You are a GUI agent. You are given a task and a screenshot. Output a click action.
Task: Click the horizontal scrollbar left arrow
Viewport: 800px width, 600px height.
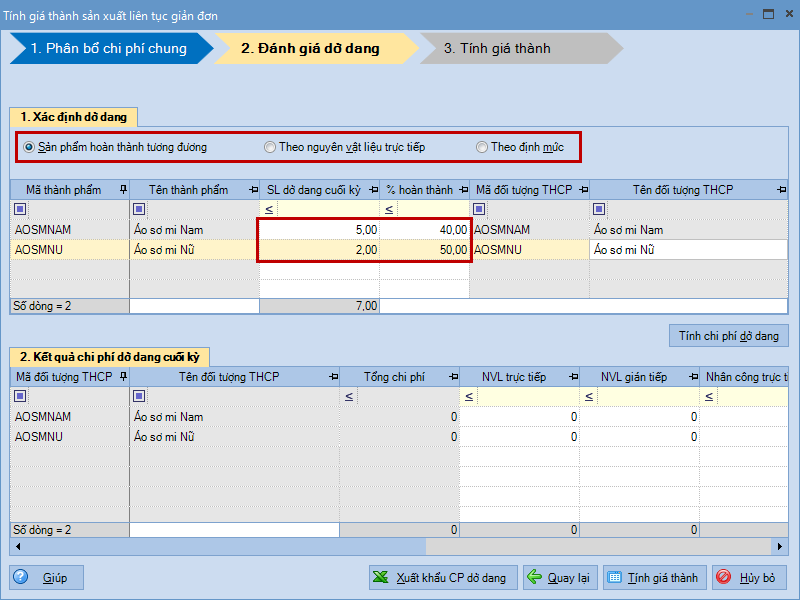coord(18,546)
